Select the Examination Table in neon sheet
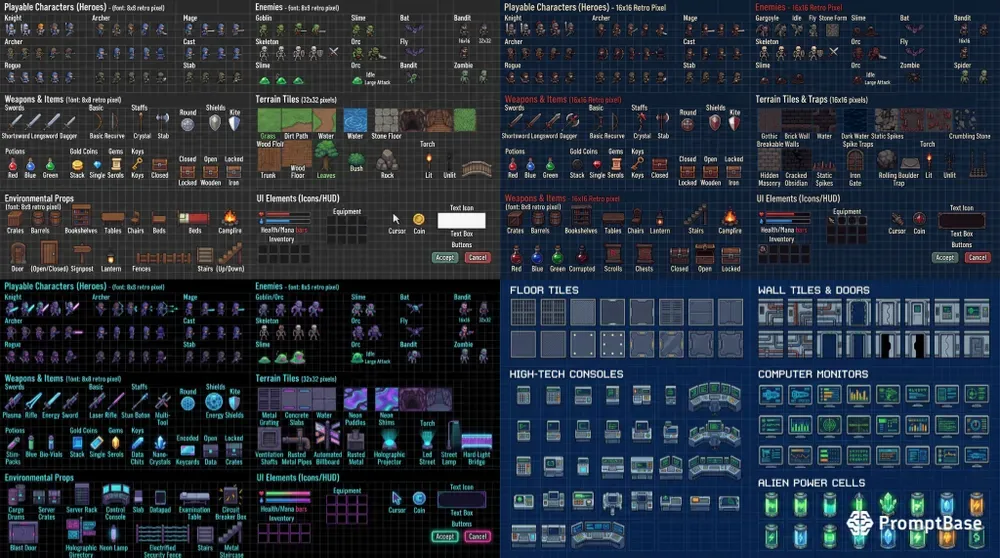The width and height of the screenshot is (1000, 558). coord(195,497)
